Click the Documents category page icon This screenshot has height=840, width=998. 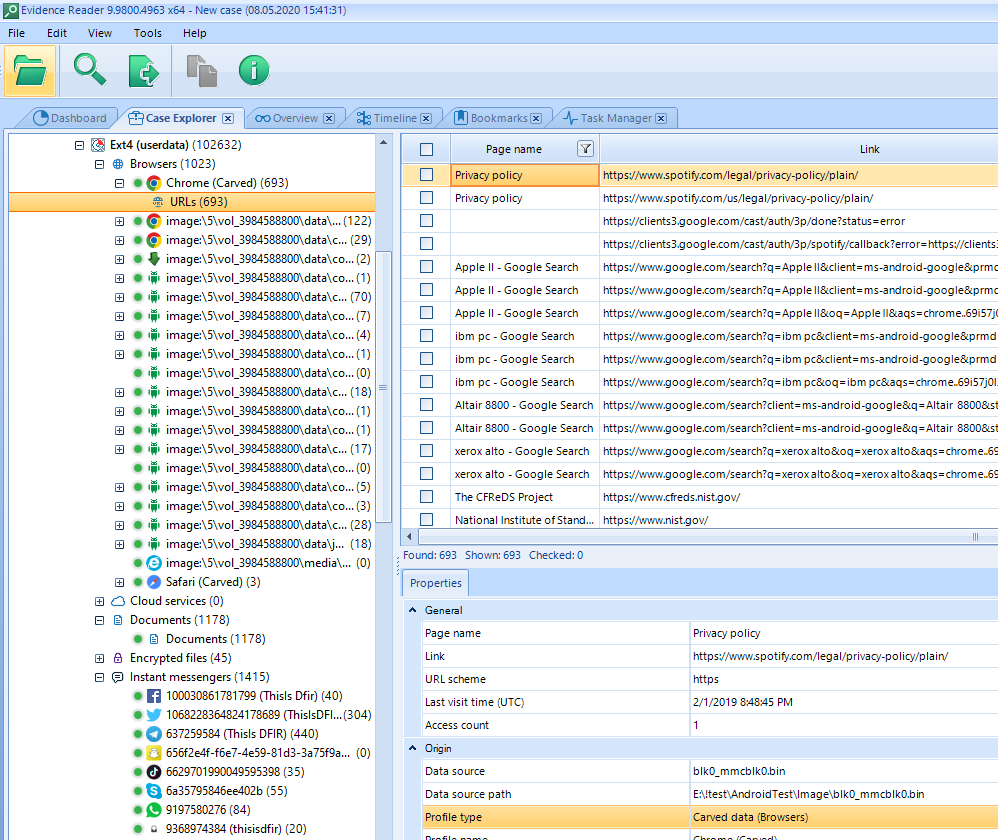pos(118,620)
